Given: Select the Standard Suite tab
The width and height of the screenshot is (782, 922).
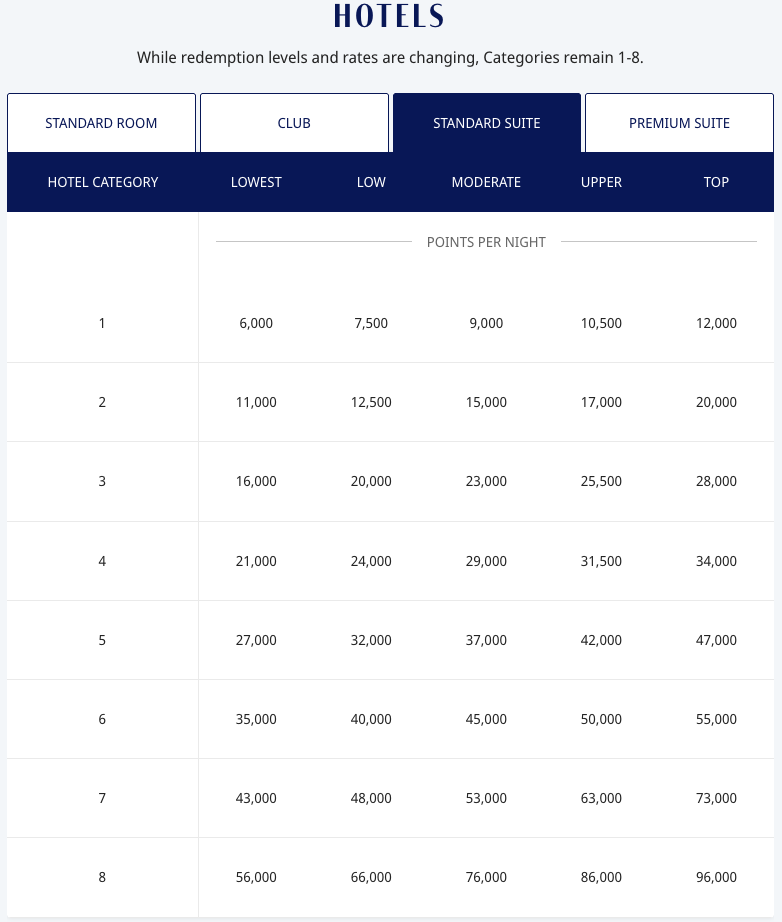Looking at the screenshot, I should (x=486, y=123).
